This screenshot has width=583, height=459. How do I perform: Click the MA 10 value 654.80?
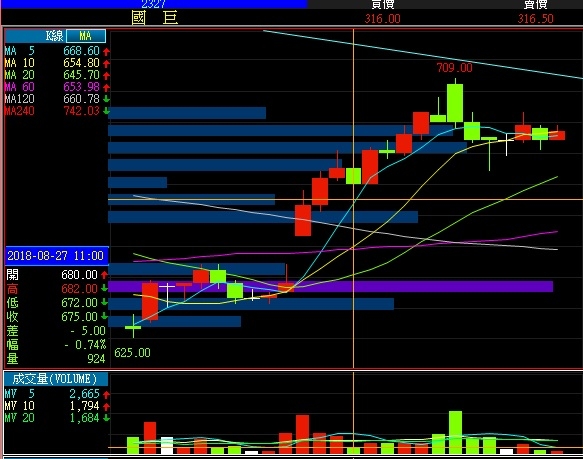81,63
